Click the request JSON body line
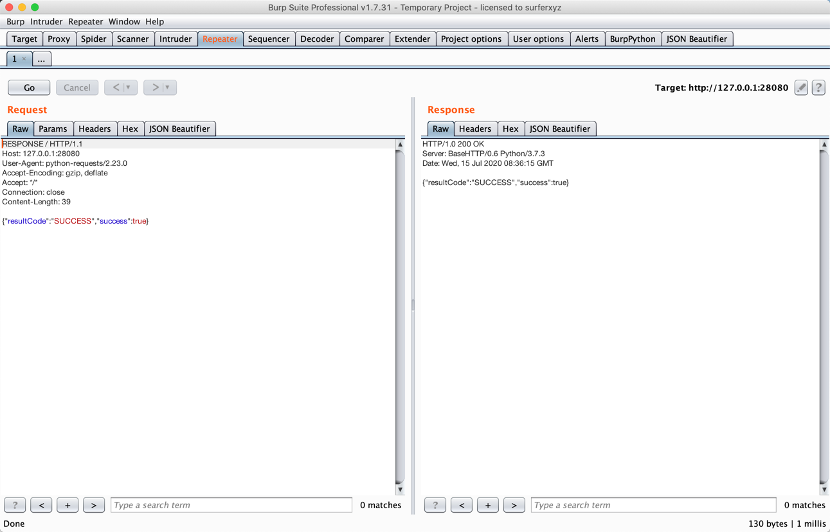 [x=75, y=221]
